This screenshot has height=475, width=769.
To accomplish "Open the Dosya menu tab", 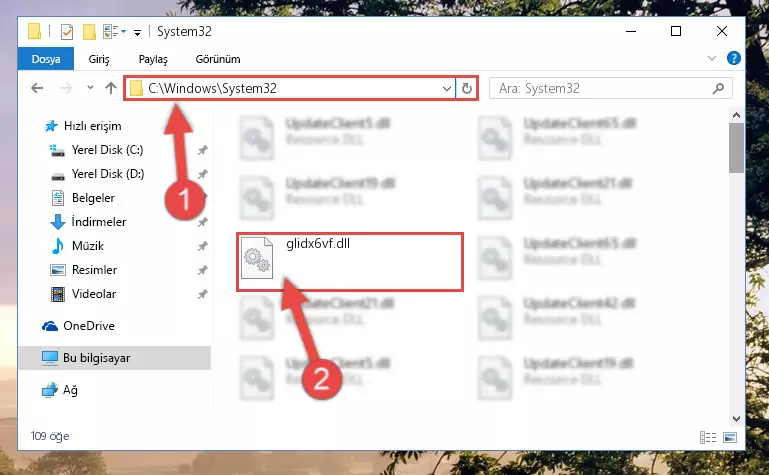I will [x=46, y=59].
